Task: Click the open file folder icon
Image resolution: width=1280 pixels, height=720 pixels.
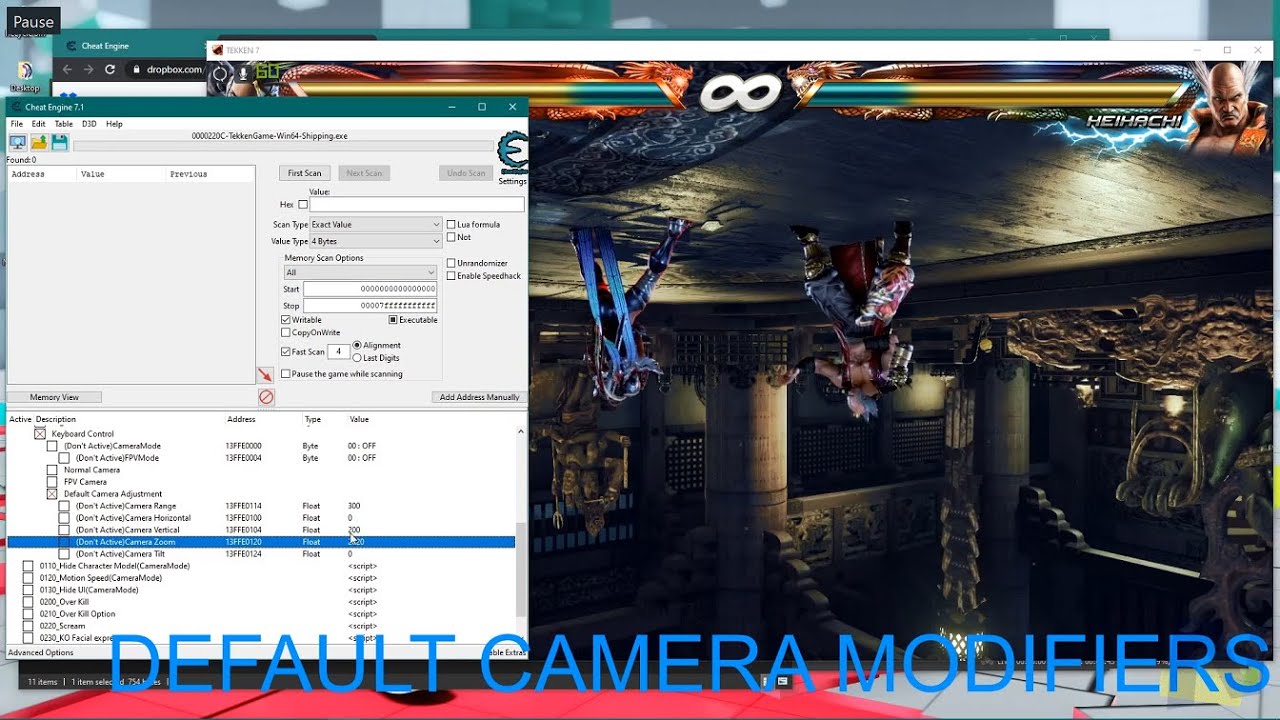Action: pos(38,143)
